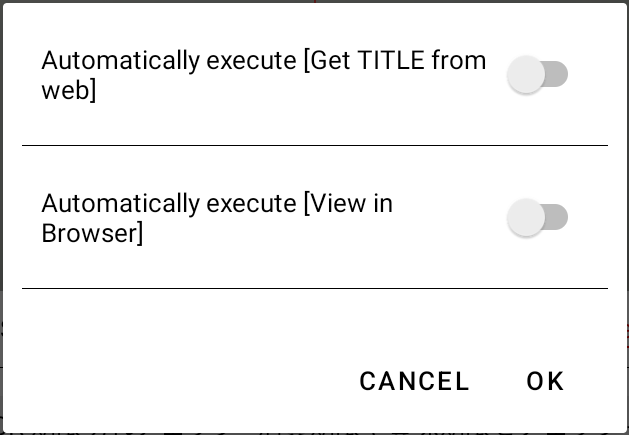
Task: Click the "Automatically execute [Get TITLE from web]" label
Action: 263,75
